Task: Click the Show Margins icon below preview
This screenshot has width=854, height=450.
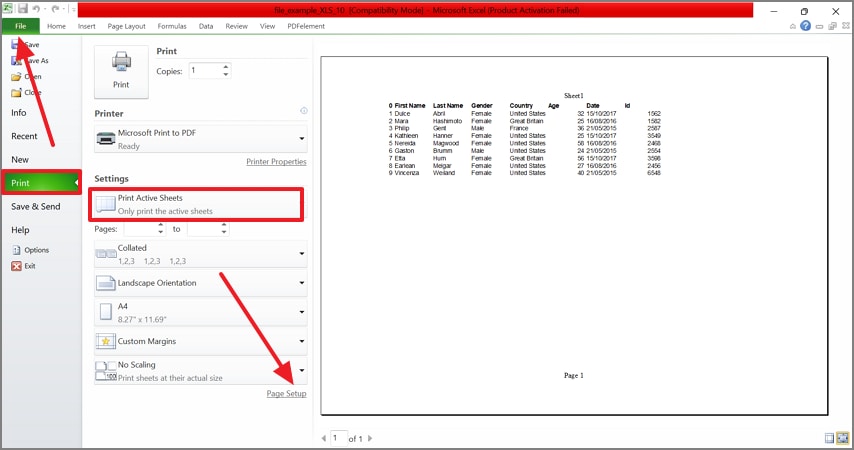Action: tap(829, 438)
